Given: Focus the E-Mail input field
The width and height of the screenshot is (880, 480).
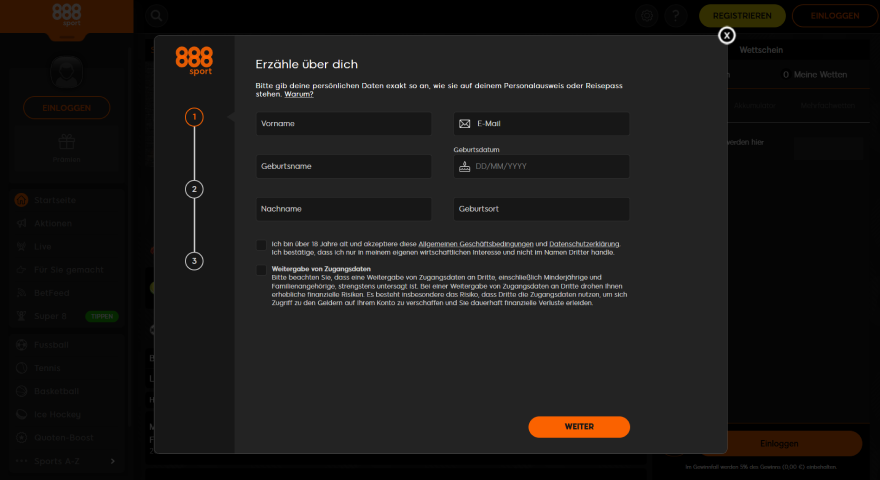Looking at the screenshot, I should click(x=542, y=124).
